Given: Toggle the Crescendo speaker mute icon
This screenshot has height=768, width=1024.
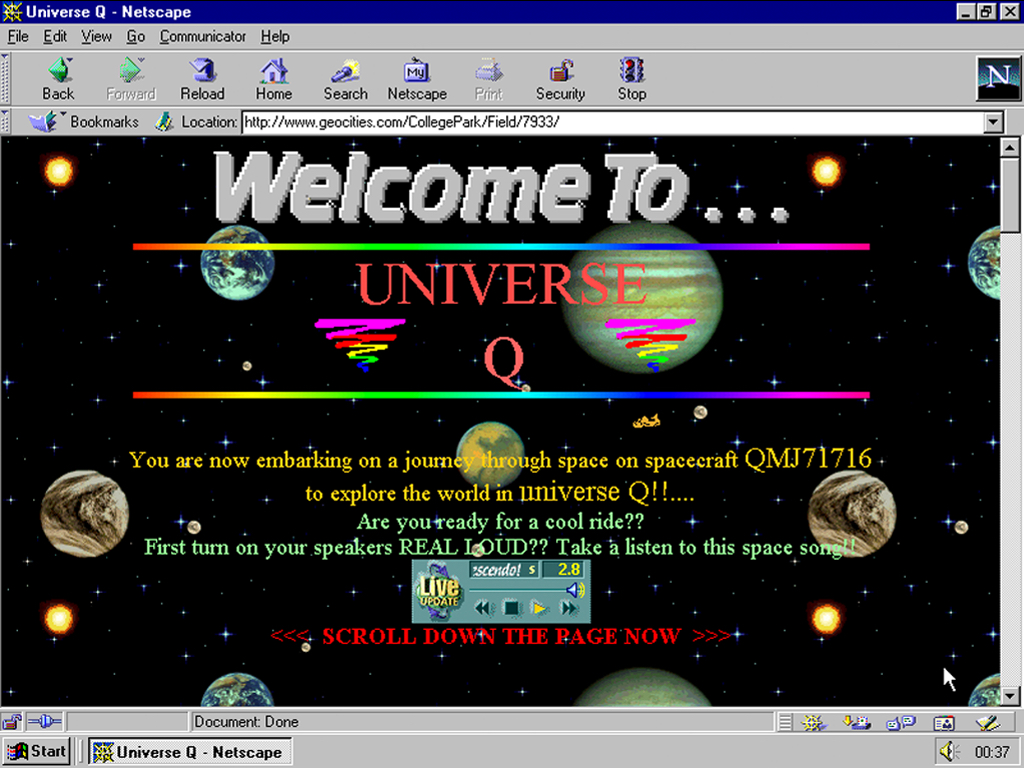Looking at the screenshot, I should pos(575,590).
